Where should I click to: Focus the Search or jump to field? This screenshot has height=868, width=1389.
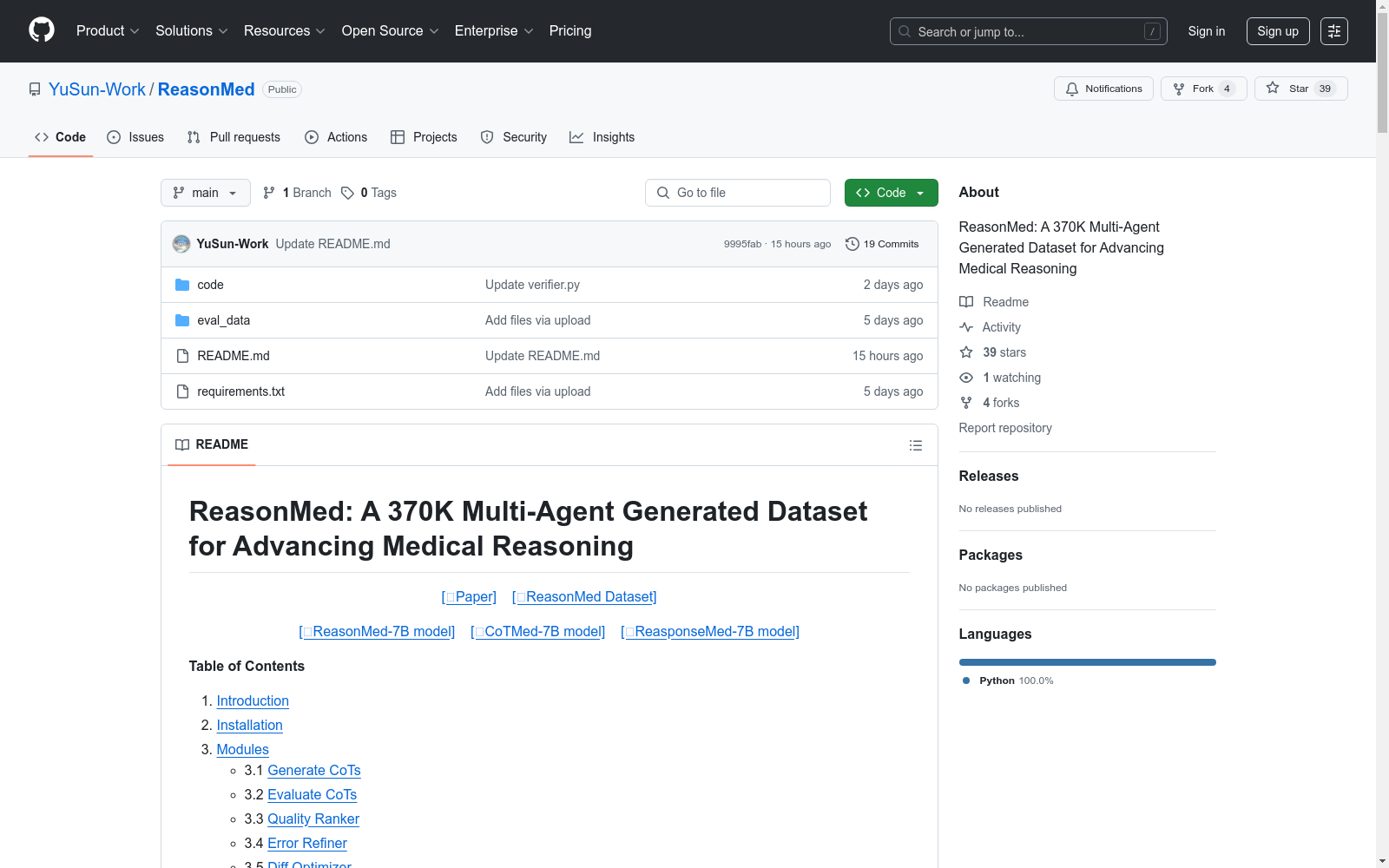[1029, 31]
